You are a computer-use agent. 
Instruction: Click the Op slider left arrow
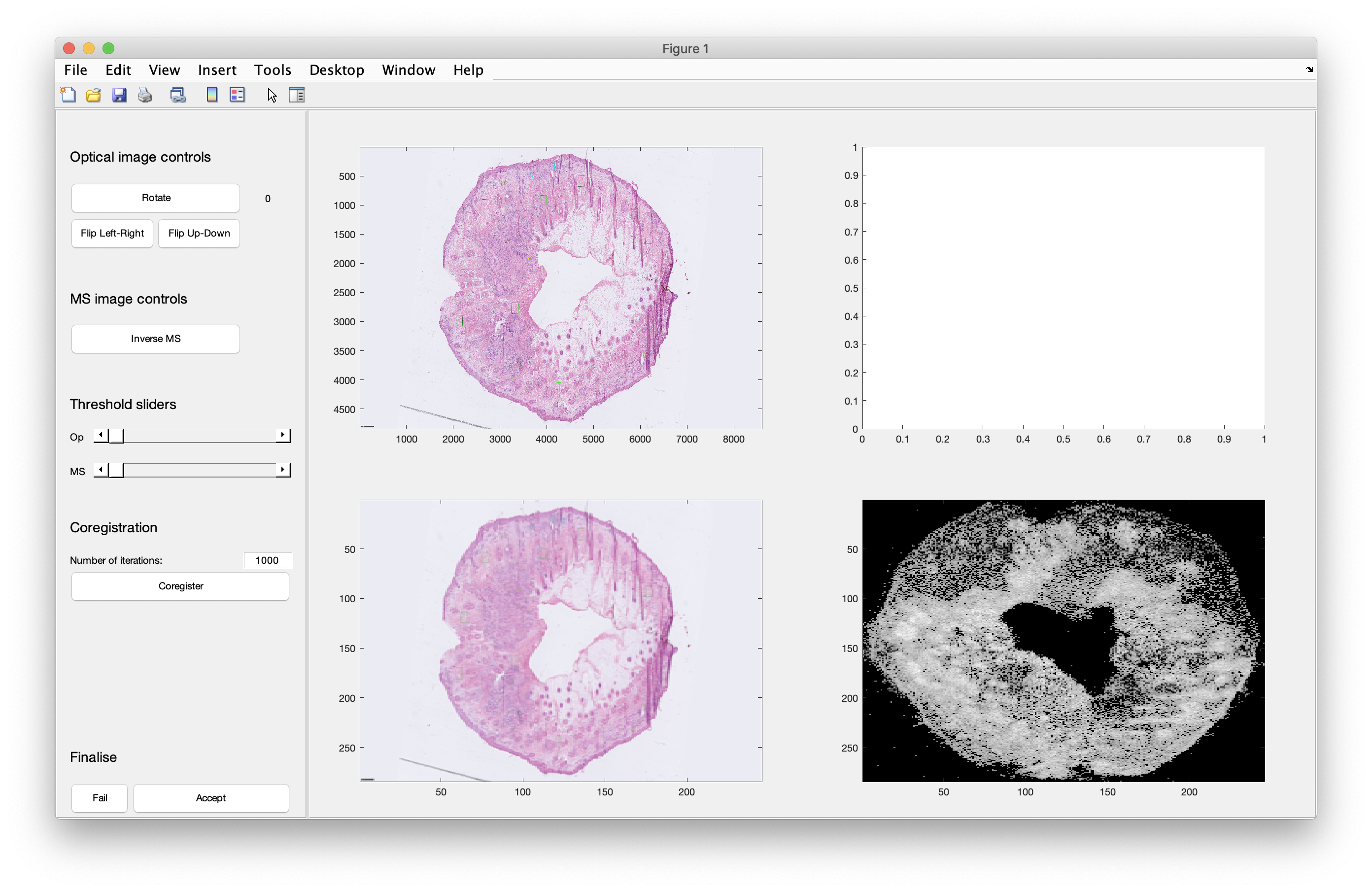(x=101, y=435)
